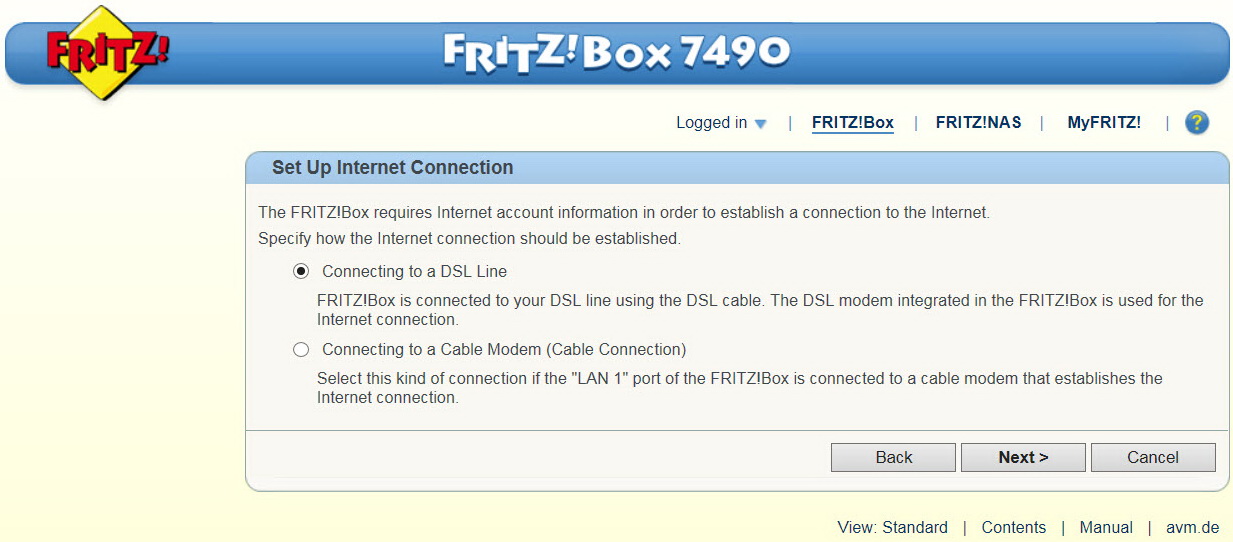Screen dimensions: 1233x542
Task: Open the MyFRITZ! tab
Action: tap(1104, 123)
